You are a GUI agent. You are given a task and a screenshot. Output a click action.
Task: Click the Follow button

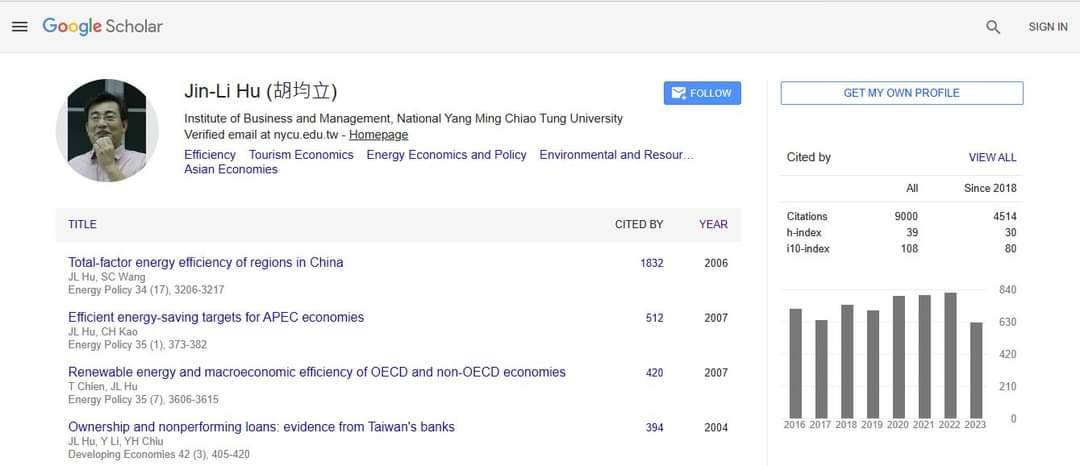tap(702, 93)
